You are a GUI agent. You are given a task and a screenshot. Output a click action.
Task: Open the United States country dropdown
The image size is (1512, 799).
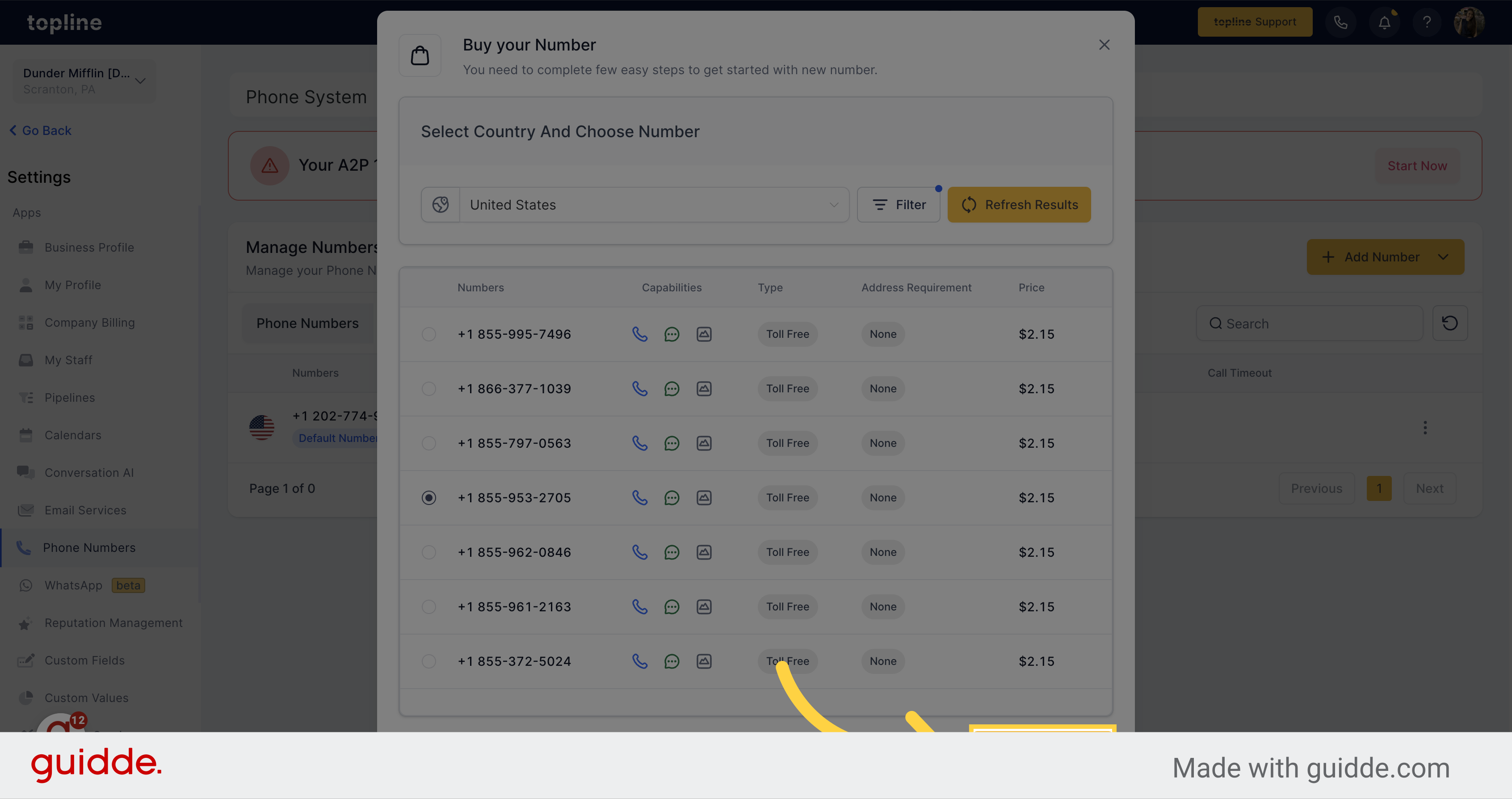(654, 204)
